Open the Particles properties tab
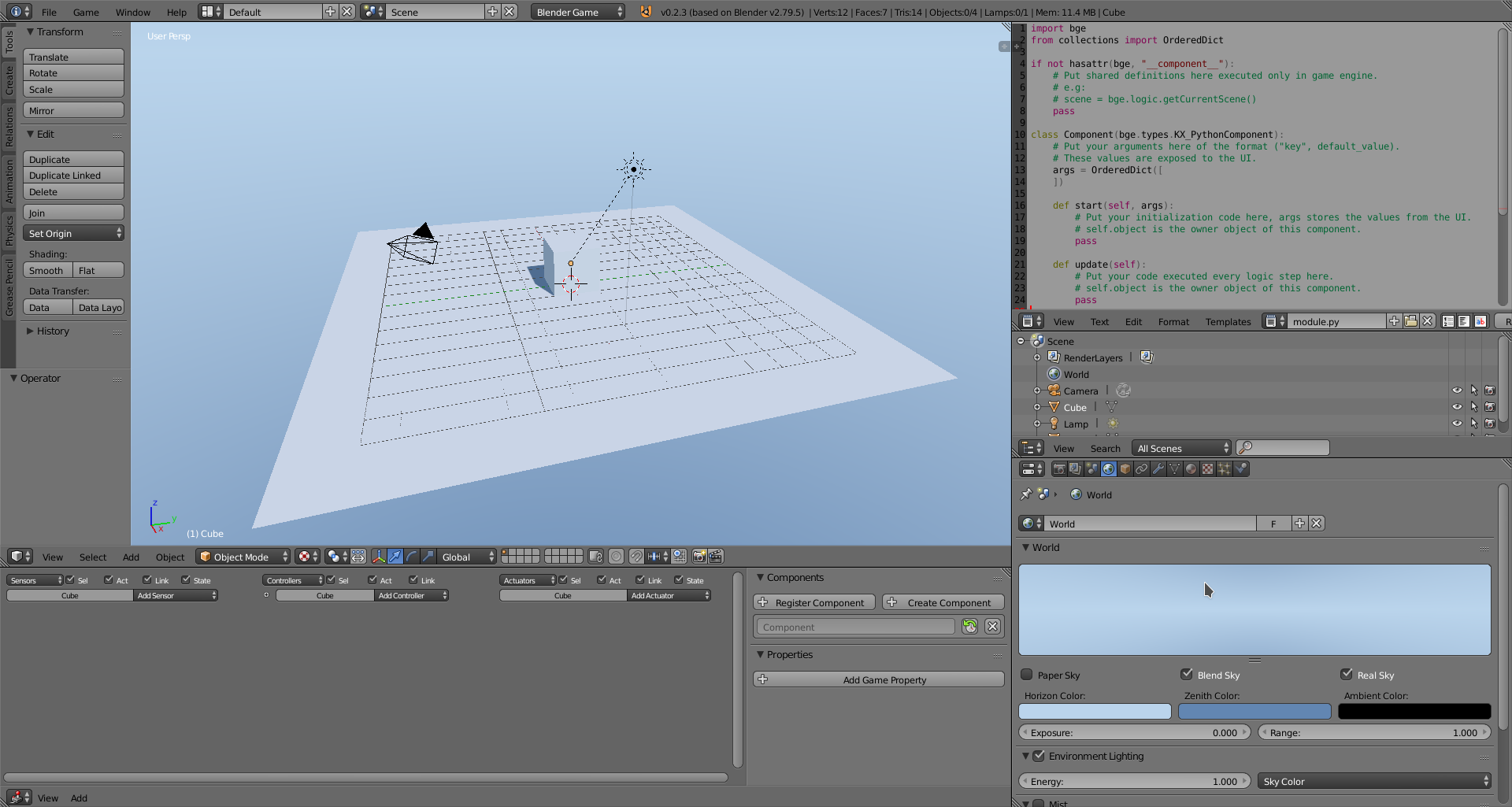Image resolution: width=1512 pixels, height=807 pixels. click(x=1224, y=469)
